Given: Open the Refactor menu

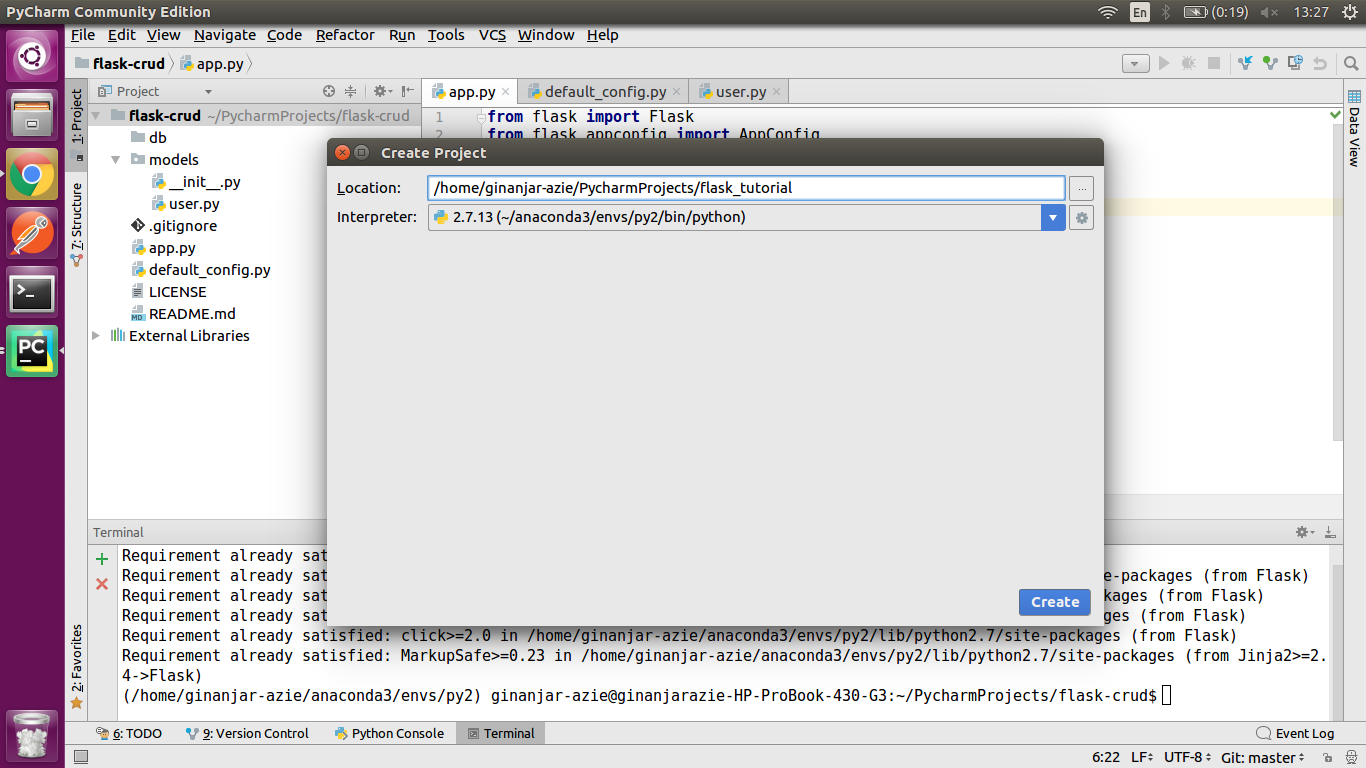Looking at the screenshot, I should (345, 34).
